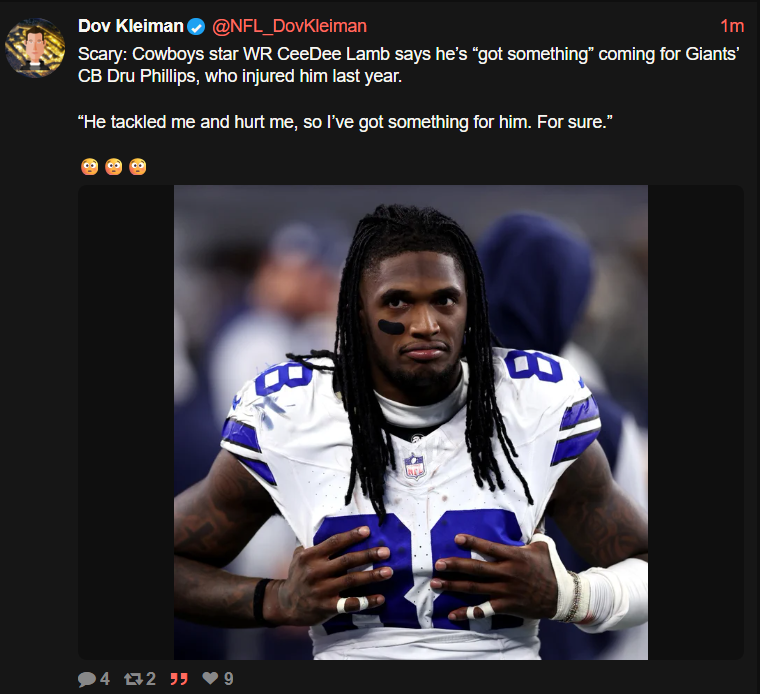
Task: Click the tweet text beginning with Scary
Action: [x=408, y=65]
